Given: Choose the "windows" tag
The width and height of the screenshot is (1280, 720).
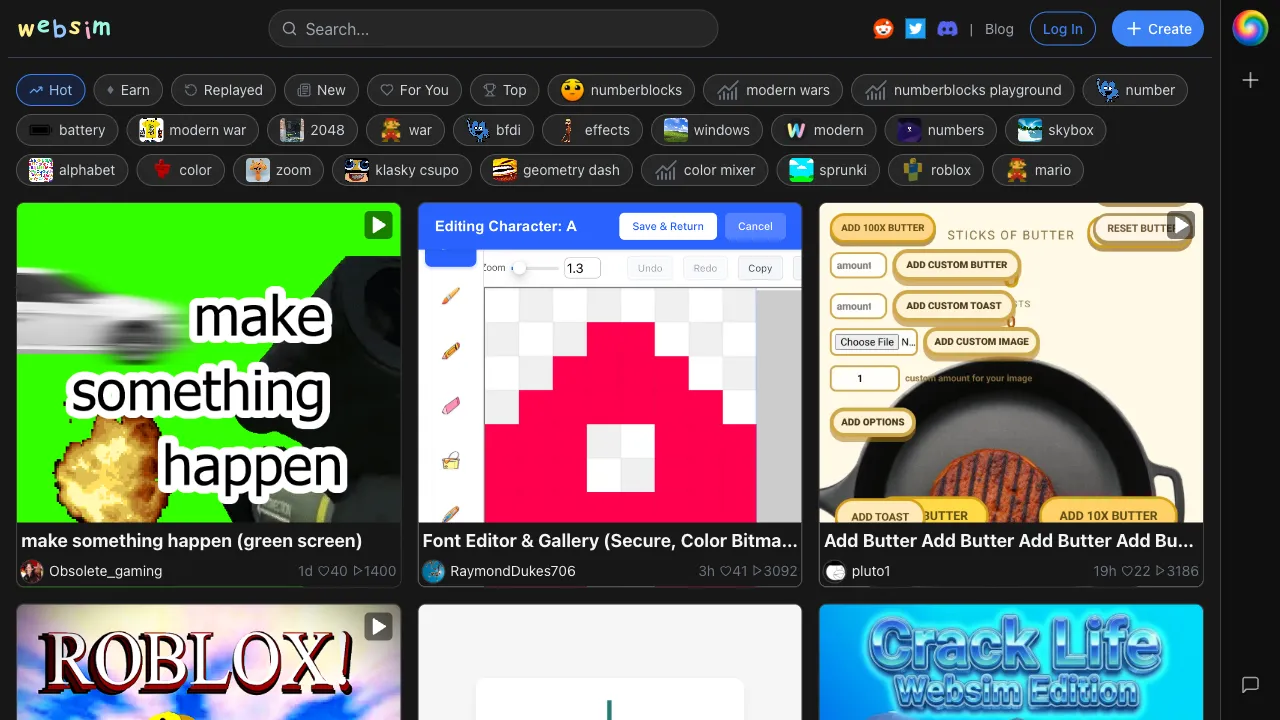Looking at the screenshot, I should (707, 130).
